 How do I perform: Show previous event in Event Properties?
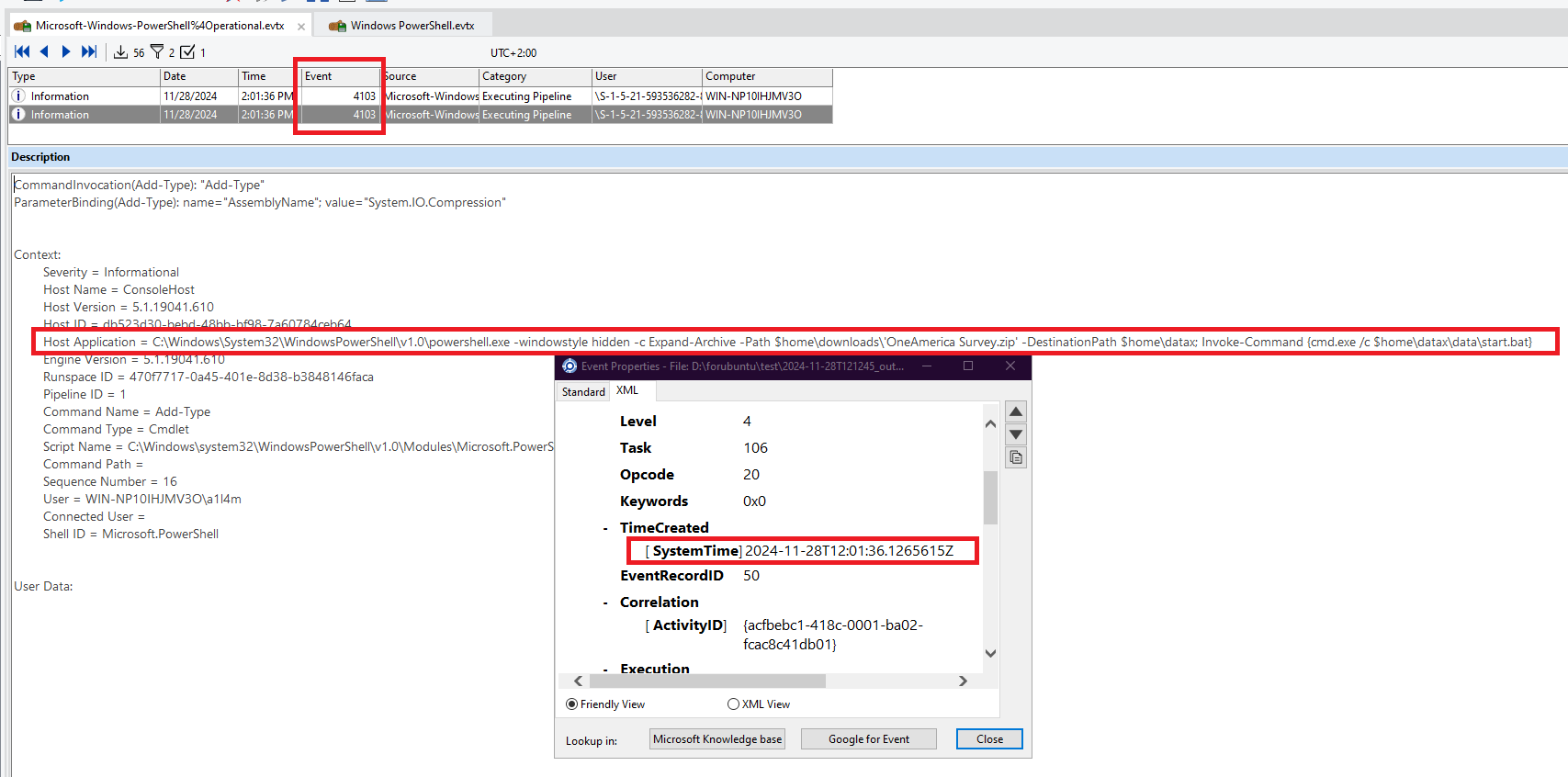tap(1016, 411)
